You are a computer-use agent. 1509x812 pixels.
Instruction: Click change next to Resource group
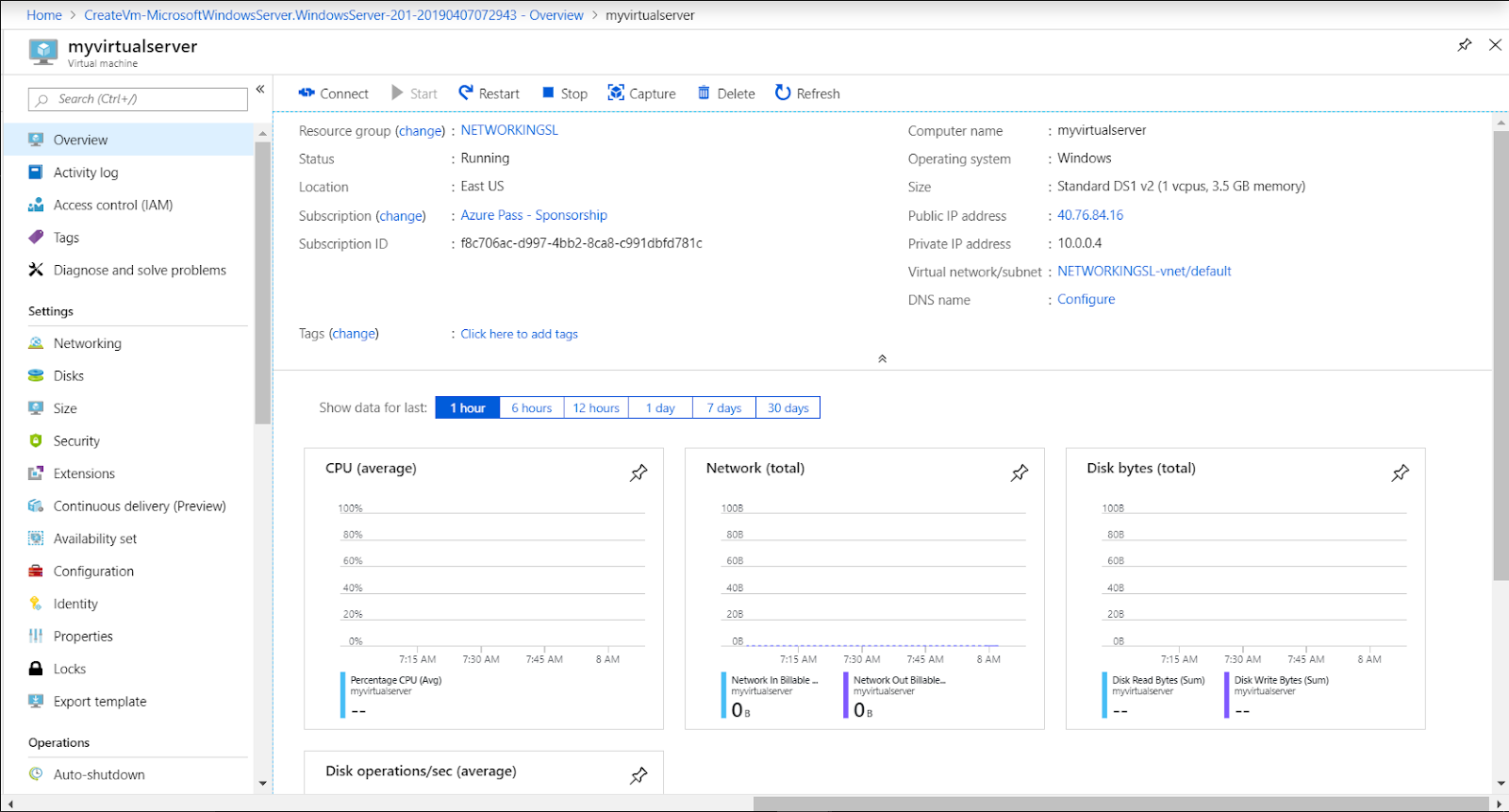coord(420,131)
